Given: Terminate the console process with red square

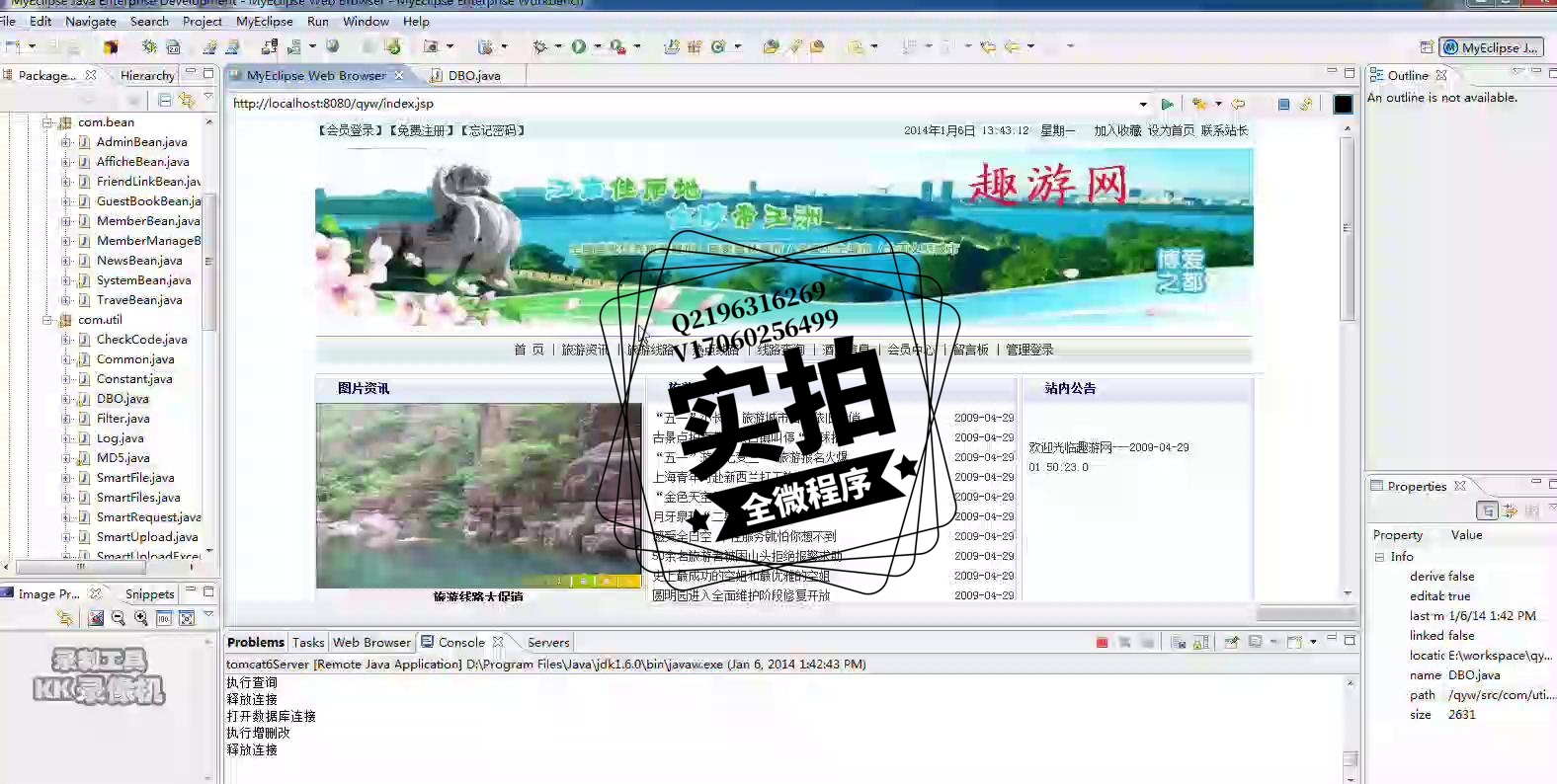Looking at the screenshot, I should 1102,642.
